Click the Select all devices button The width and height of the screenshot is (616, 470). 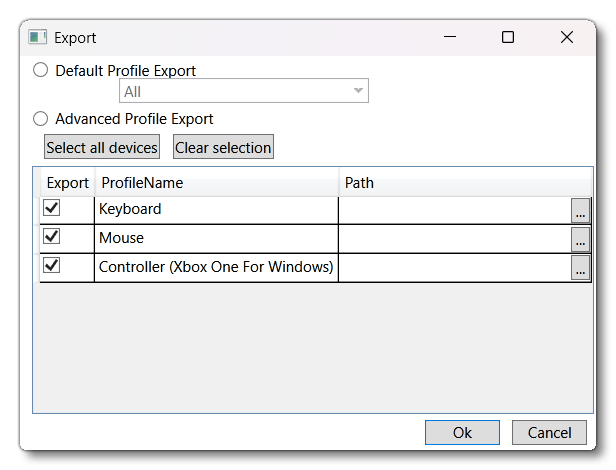coord(102,147)
